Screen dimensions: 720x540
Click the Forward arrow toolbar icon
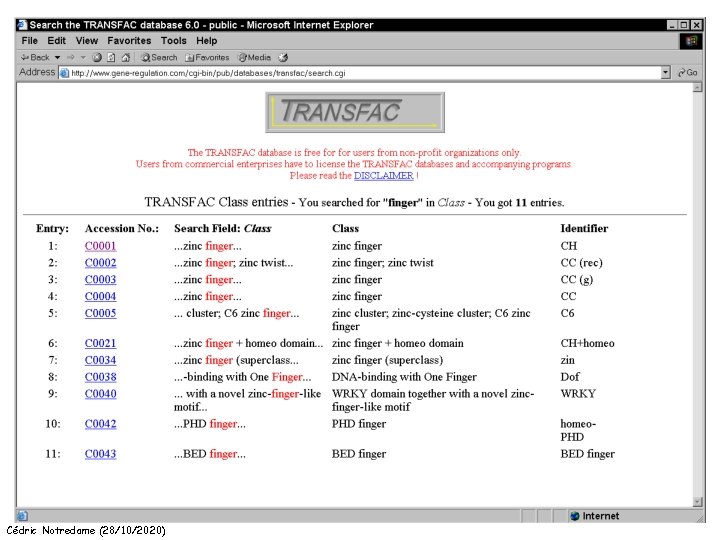coord(71,57)
